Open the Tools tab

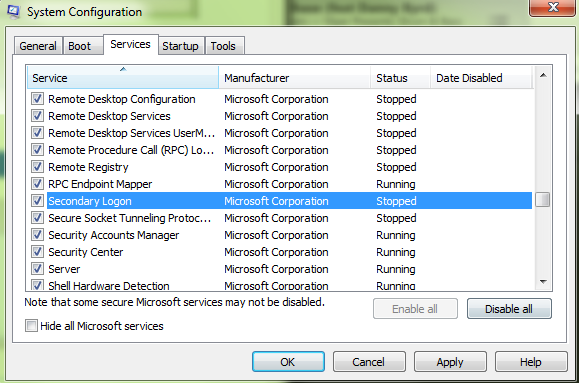pos(224,46)
